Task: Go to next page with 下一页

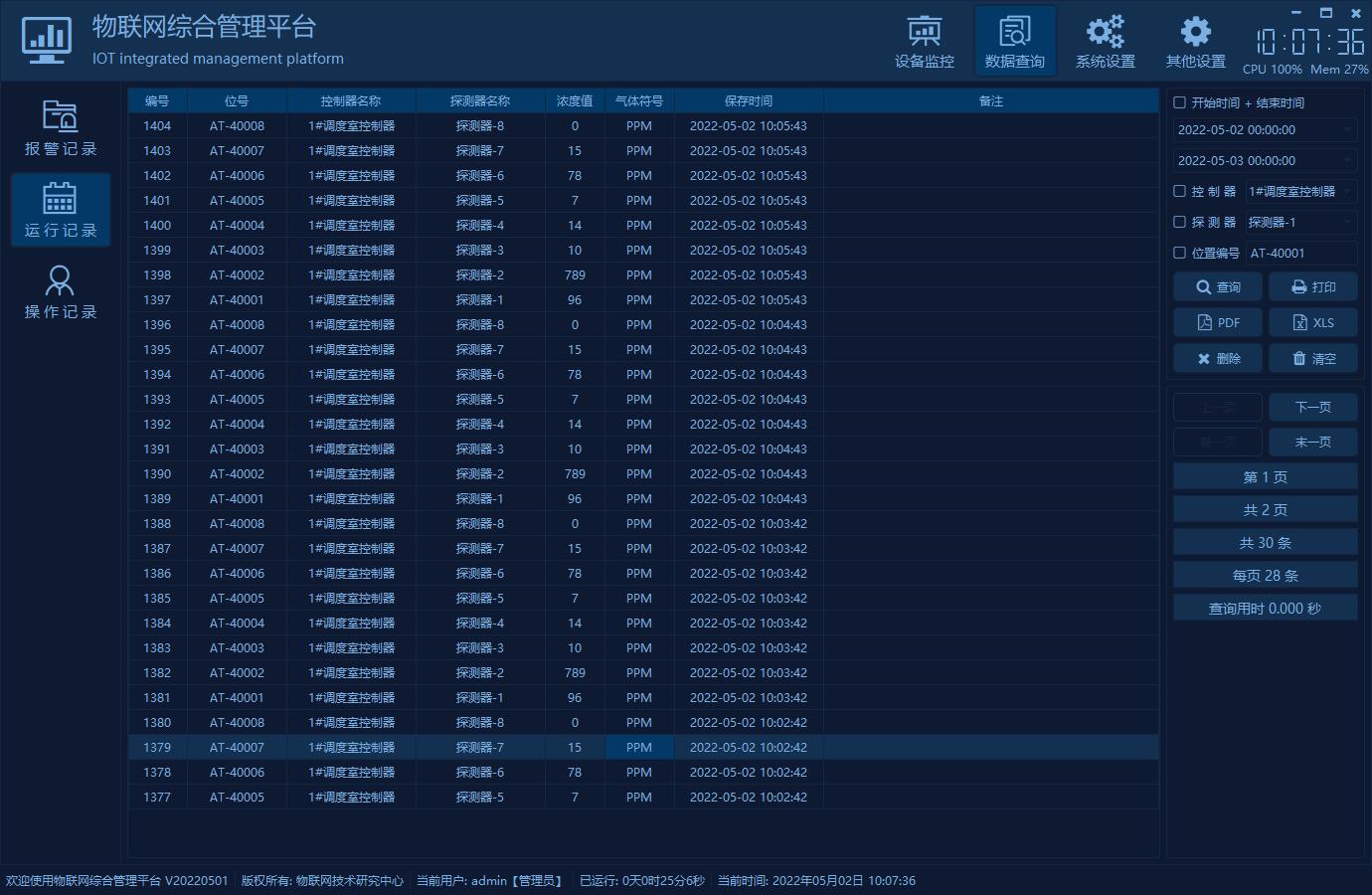Action: click(1312, 408)
